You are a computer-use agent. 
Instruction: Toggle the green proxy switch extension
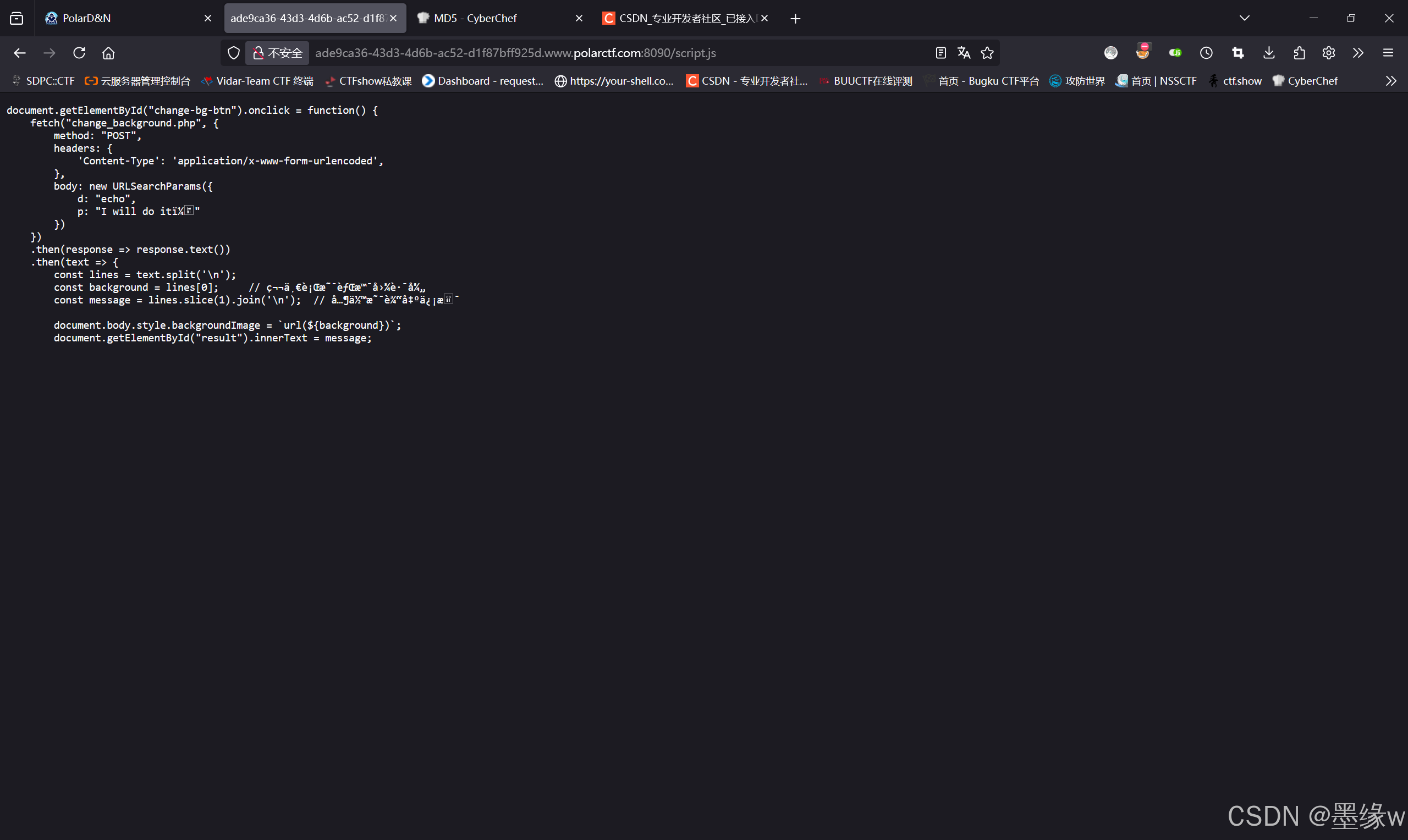tap(1175, 53)
